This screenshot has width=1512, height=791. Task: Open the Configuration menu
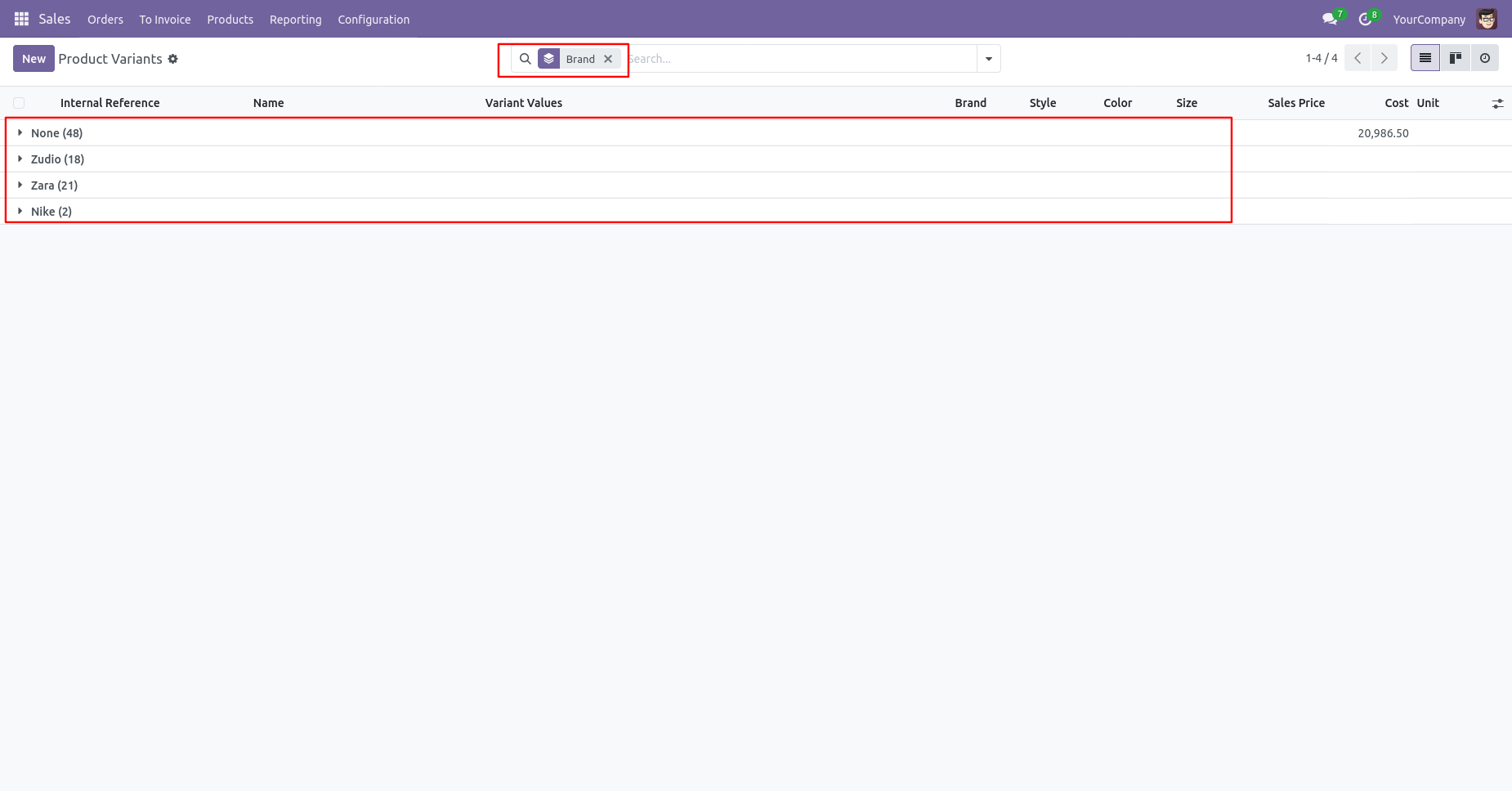pos(374,20)
